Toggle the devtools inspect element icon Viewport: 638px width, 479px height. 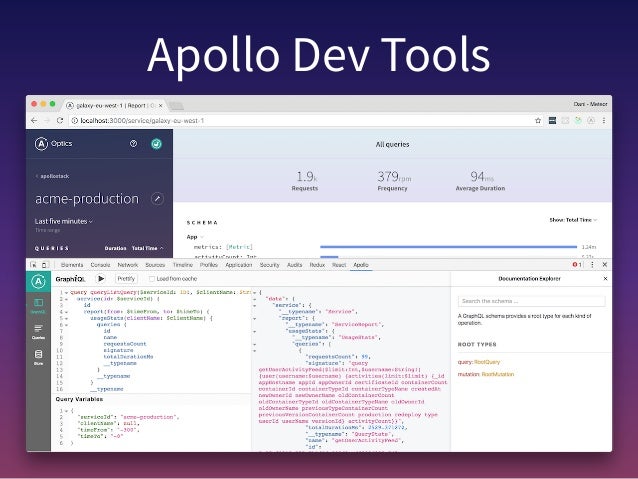33,265
